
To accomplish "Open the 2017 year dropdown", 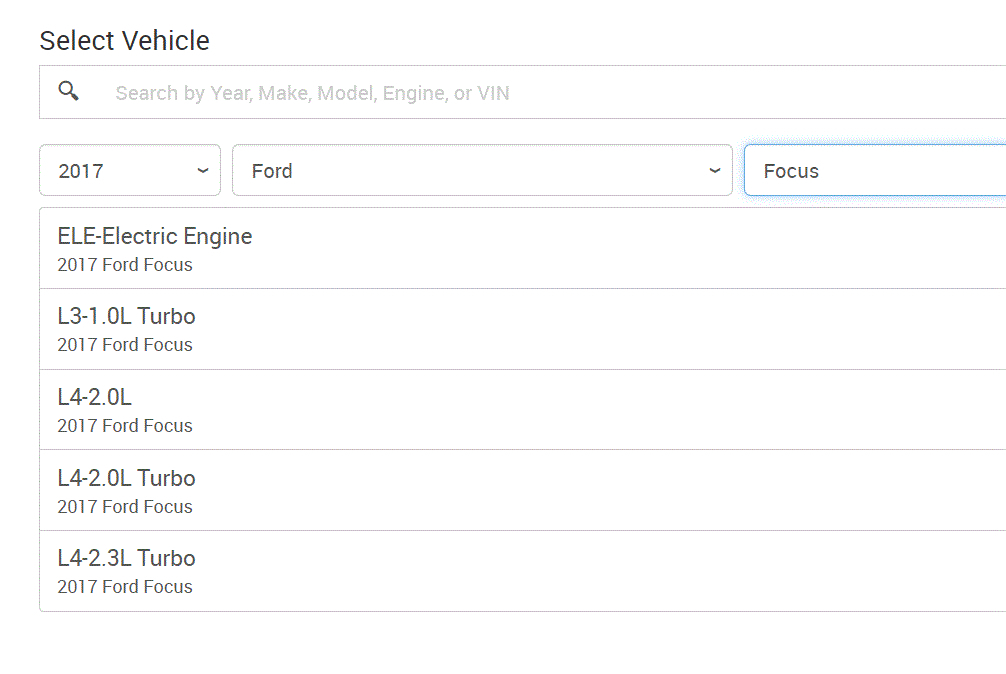I will [129, 171].
